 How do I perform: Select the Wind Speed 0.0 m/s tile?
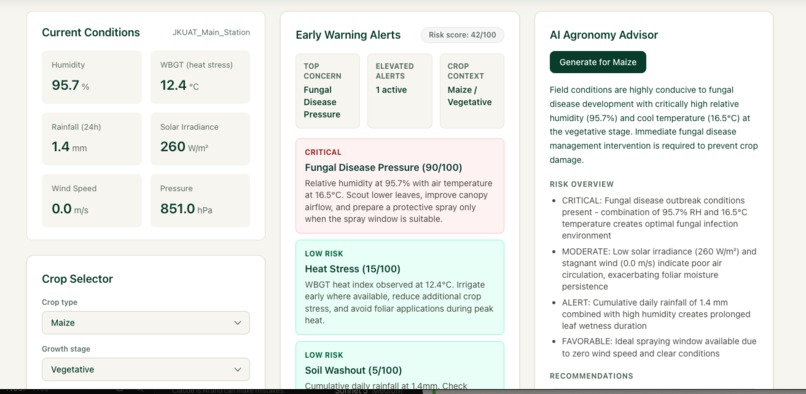pyautogui.click(x=91, y=201)
